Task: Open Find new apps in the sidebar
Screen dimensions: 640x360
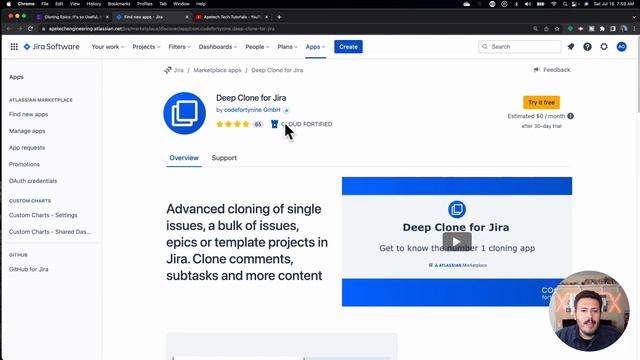Action: pyautogui.click(x=29, y=114)
